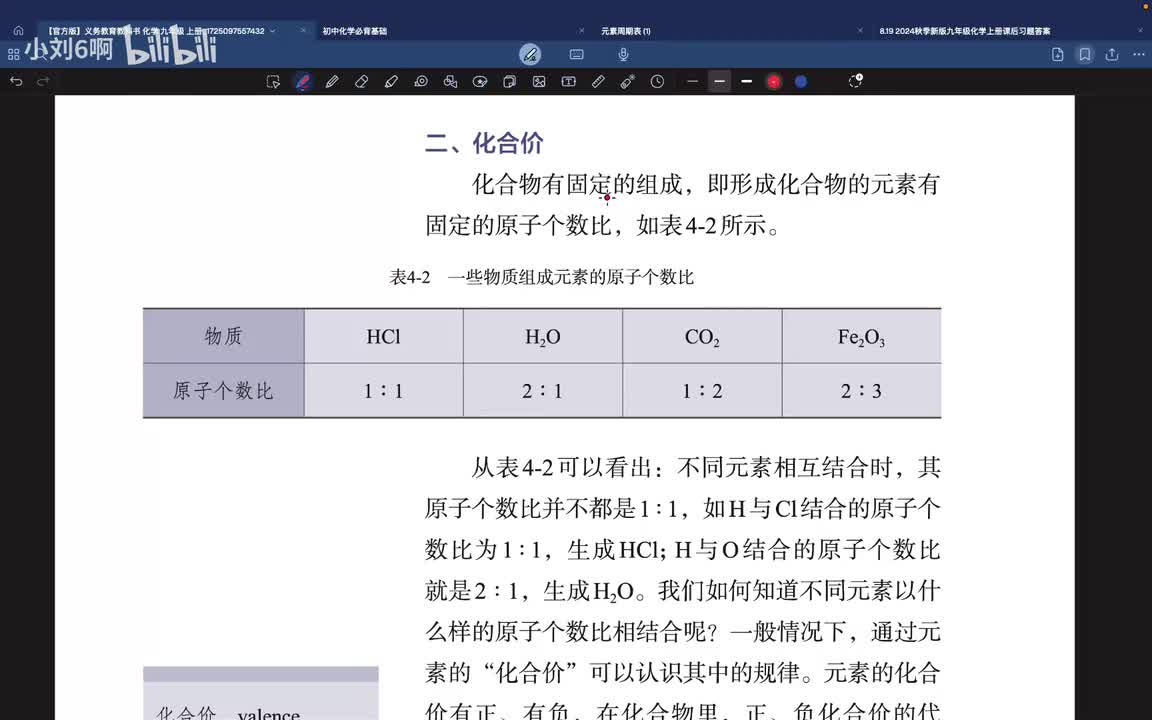Image resolution: width=1152 pixels, height=720 pixels.
Task: Click the 原子个数比 row header cell
Action: tap(223, 391)
